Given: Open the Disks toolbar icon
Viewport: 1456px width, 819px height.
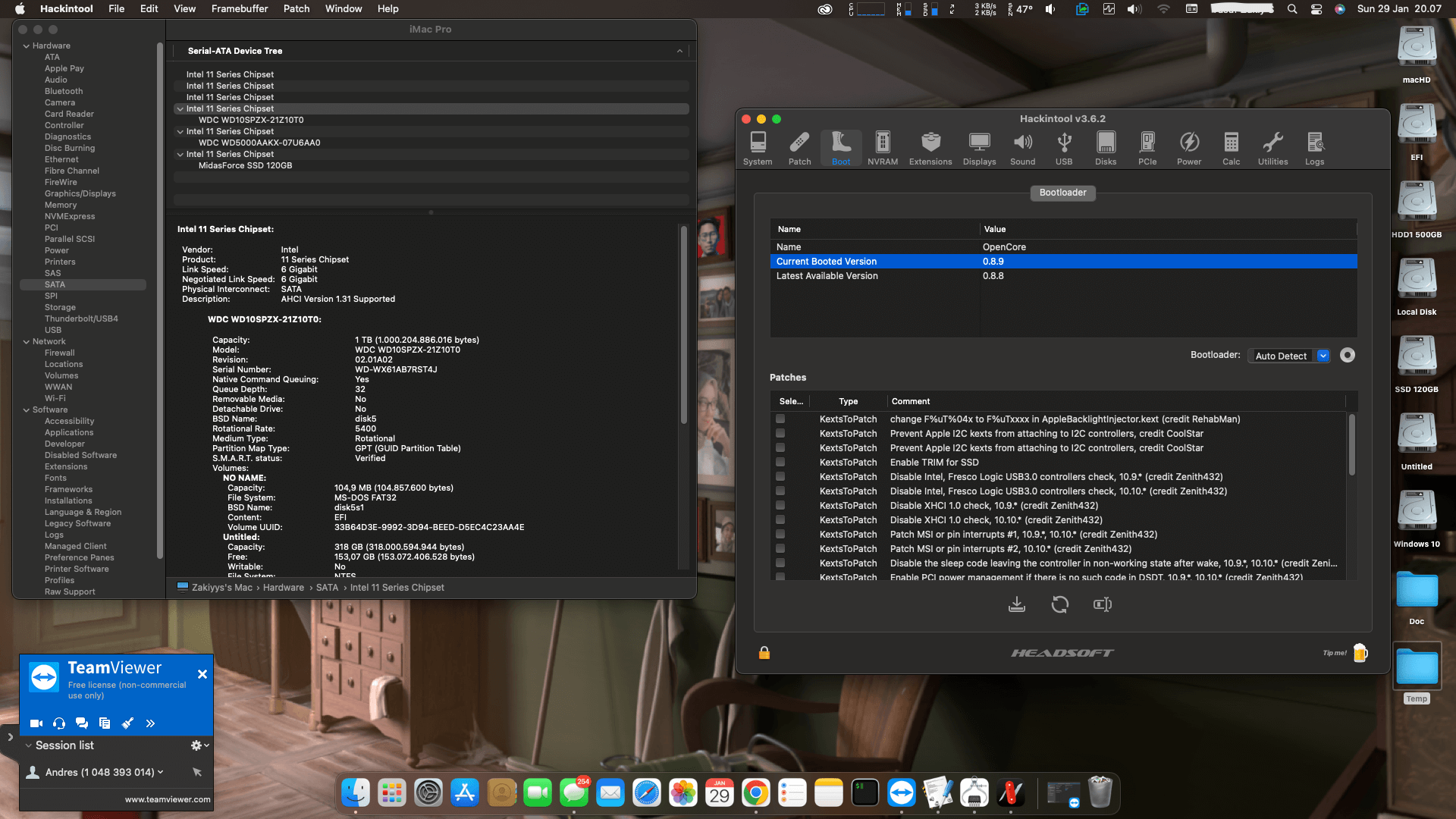Looking at the screenshot, I should (1106, 149).
